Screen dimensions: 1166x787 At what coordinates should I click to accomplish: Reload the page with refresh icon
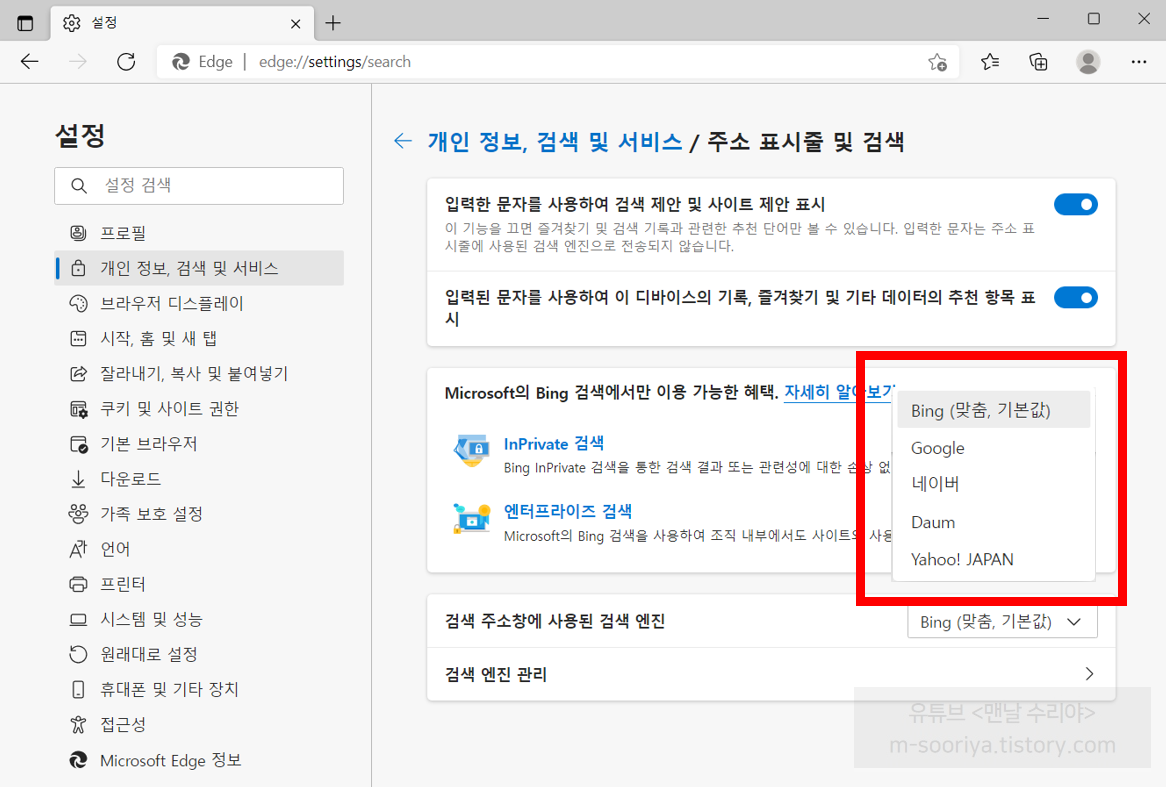tap(126, 62)
